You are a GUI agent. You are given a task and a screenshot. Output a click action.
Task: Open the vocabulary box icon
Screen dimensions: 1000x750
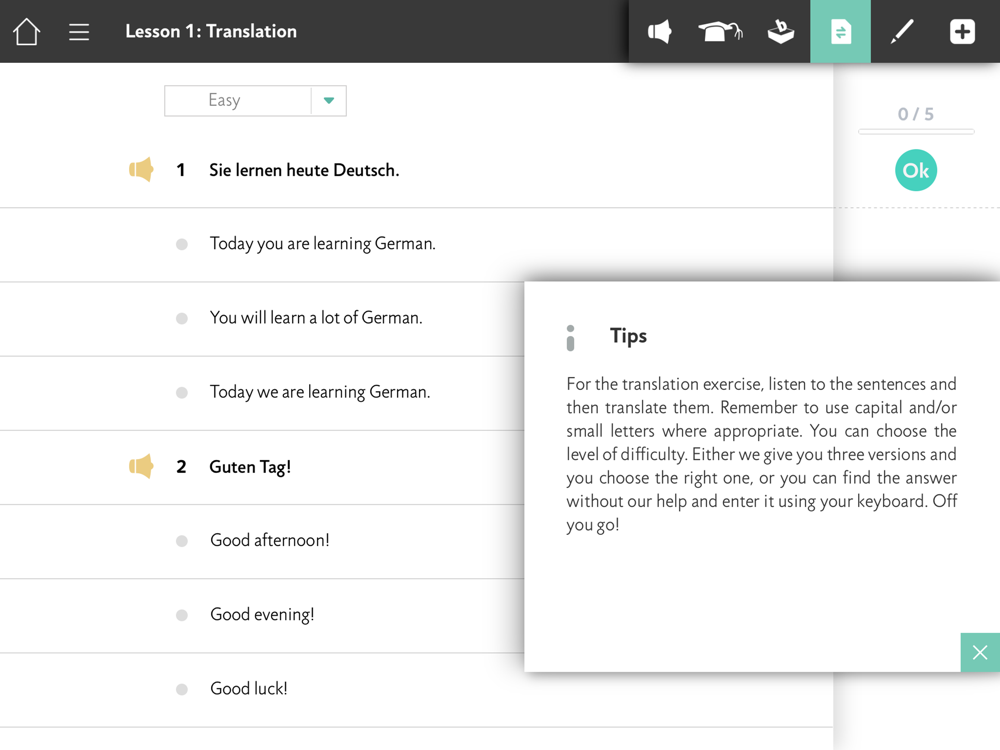click(x=781, y=31)
